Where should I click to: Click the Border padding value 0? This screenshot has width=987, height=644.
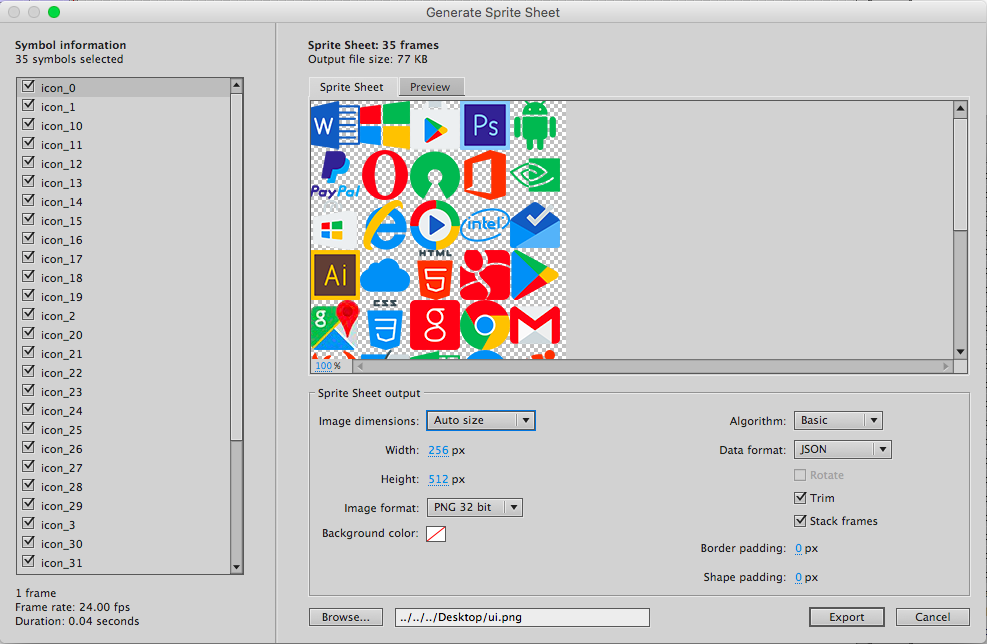pos(798,548)
